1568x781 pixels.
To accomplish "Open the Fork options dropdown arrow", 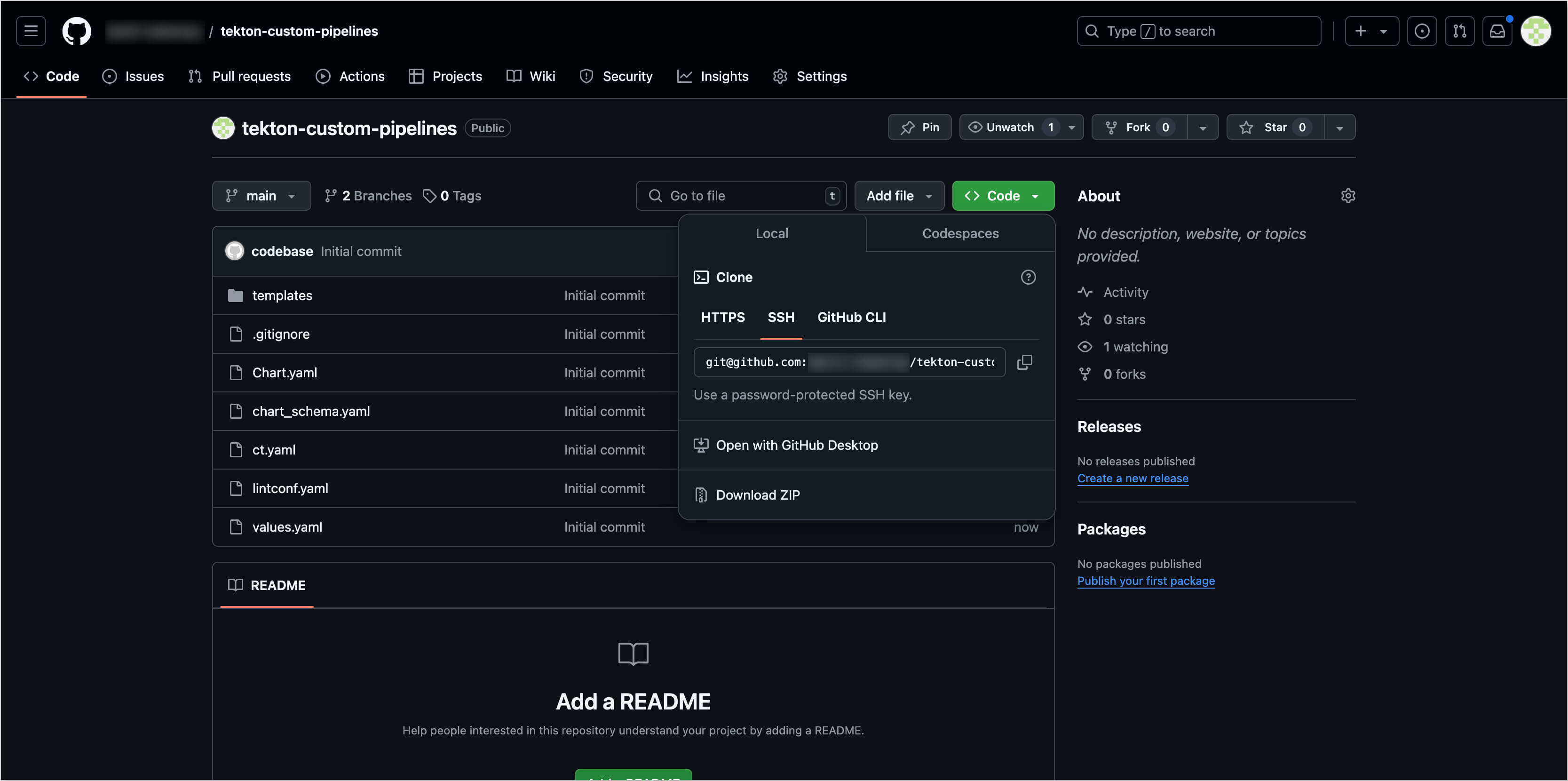I will (1203, 127).
